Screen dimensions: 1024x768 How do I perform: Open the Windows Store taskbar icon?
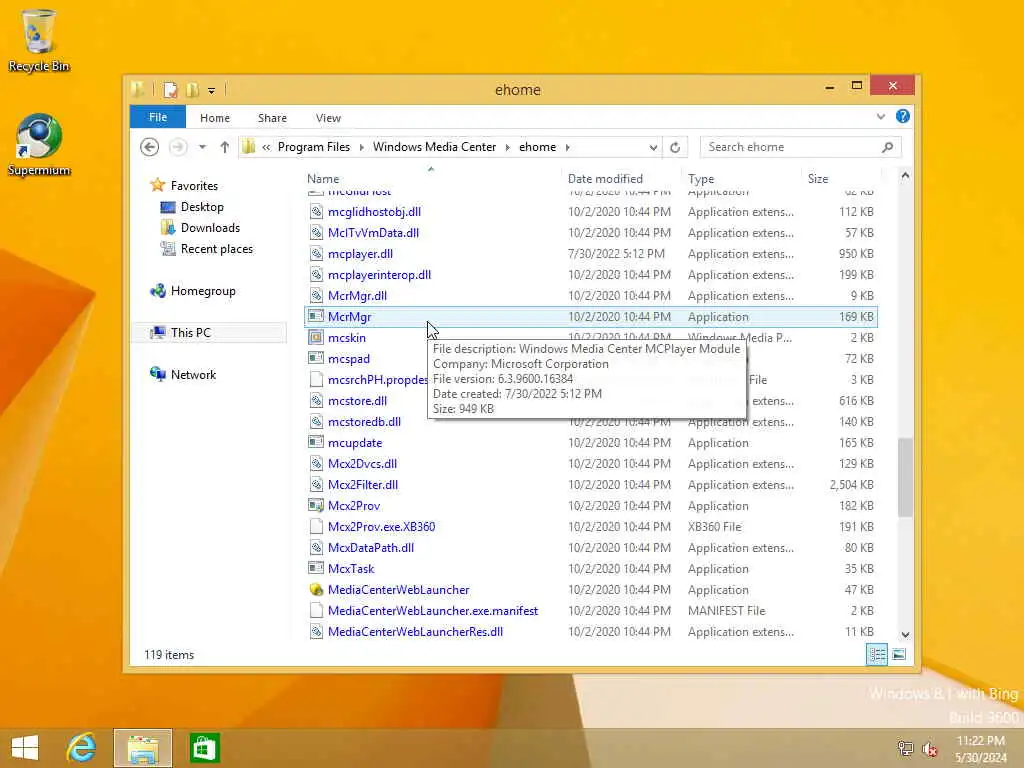[204, 748]
